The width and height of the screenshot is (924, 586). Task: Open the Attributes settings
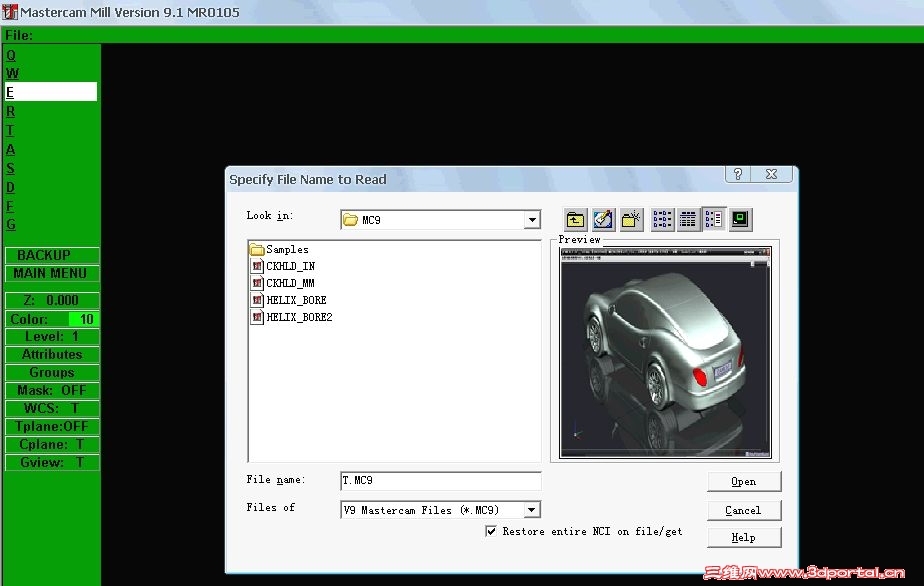pyautogui.click(x=52, y=354)
